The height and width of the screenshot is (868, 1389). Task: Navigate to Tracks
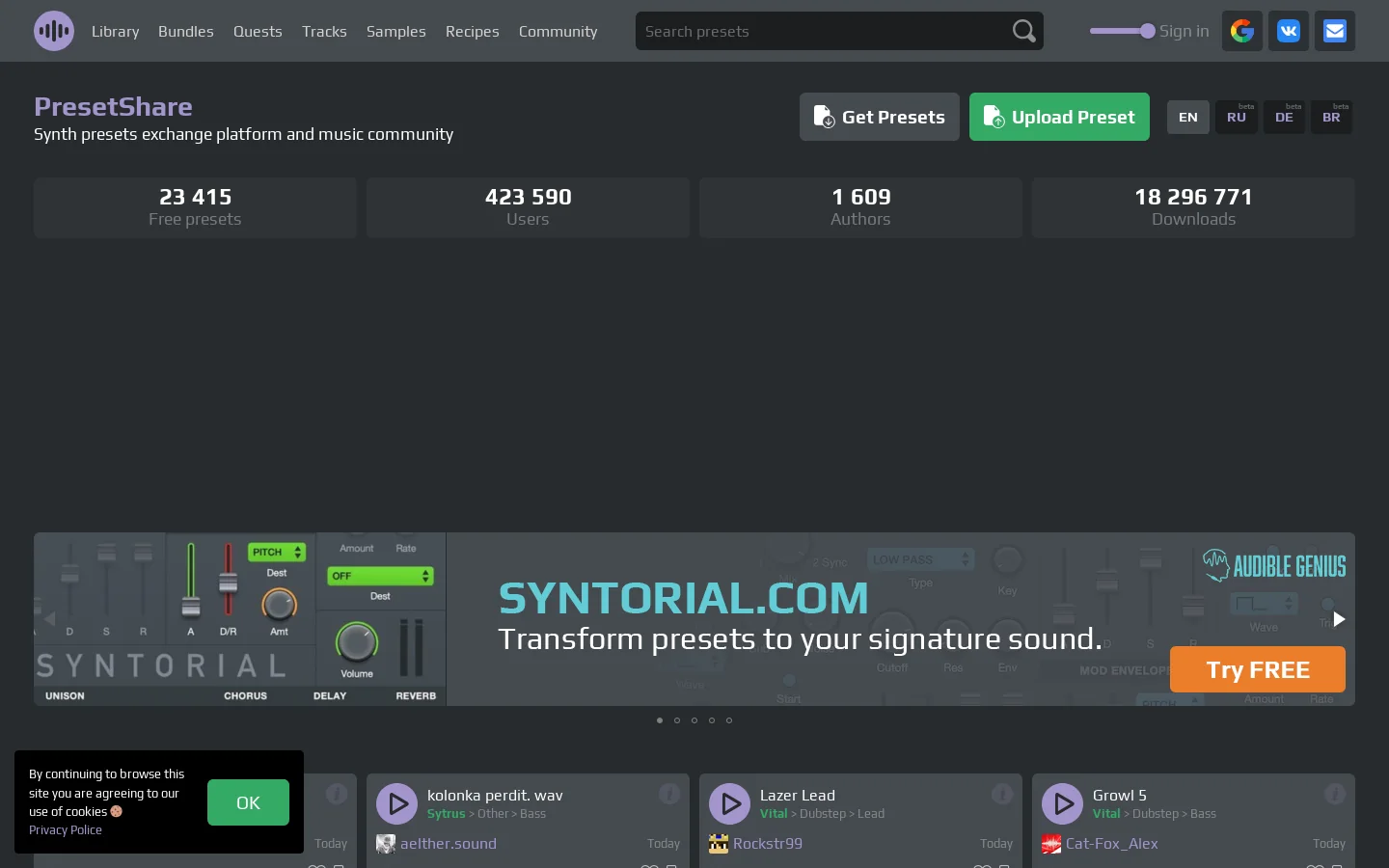pos(324,31)
